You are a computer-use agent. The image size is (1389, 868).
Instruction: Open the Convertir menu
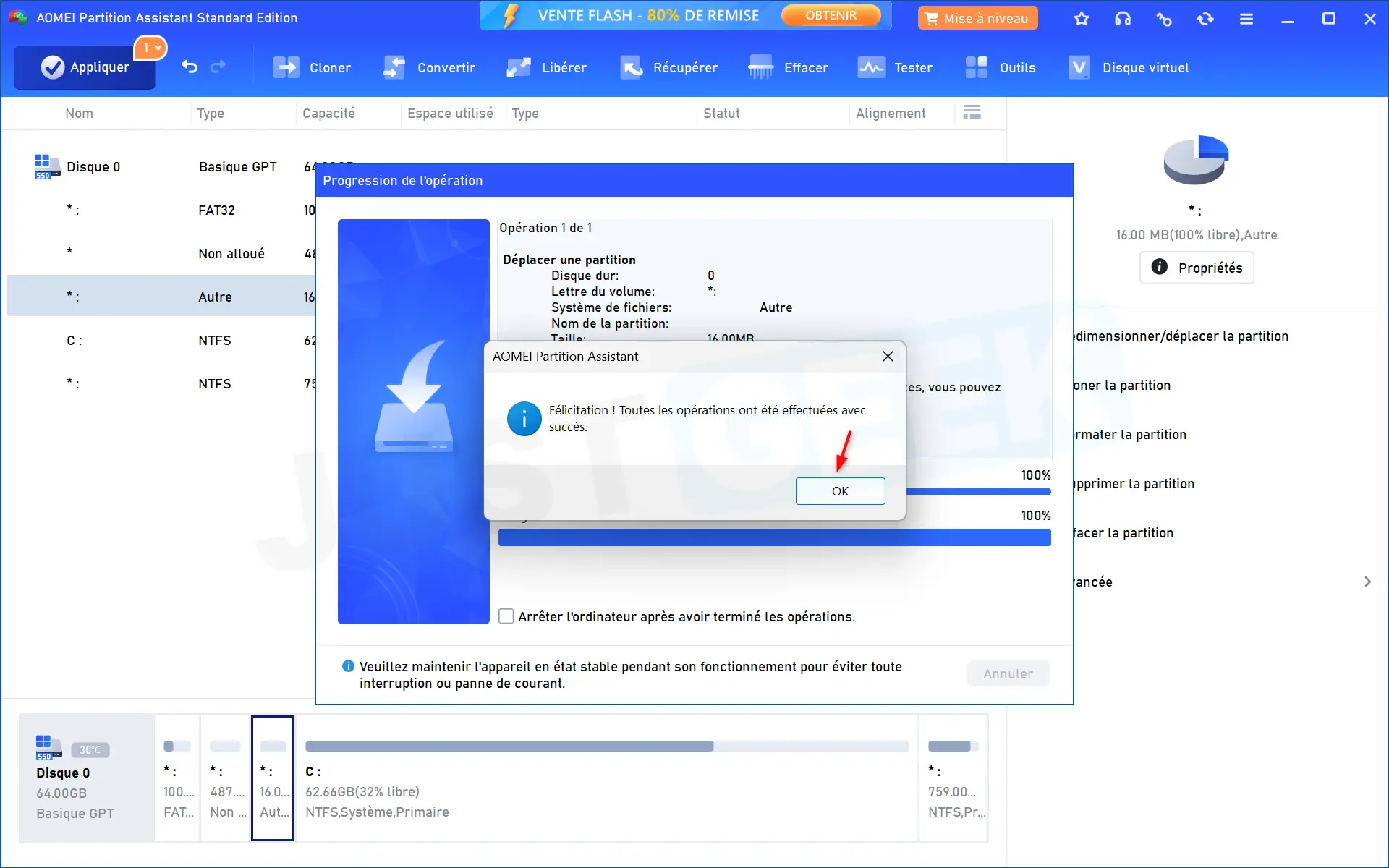(x=429, y=67)
